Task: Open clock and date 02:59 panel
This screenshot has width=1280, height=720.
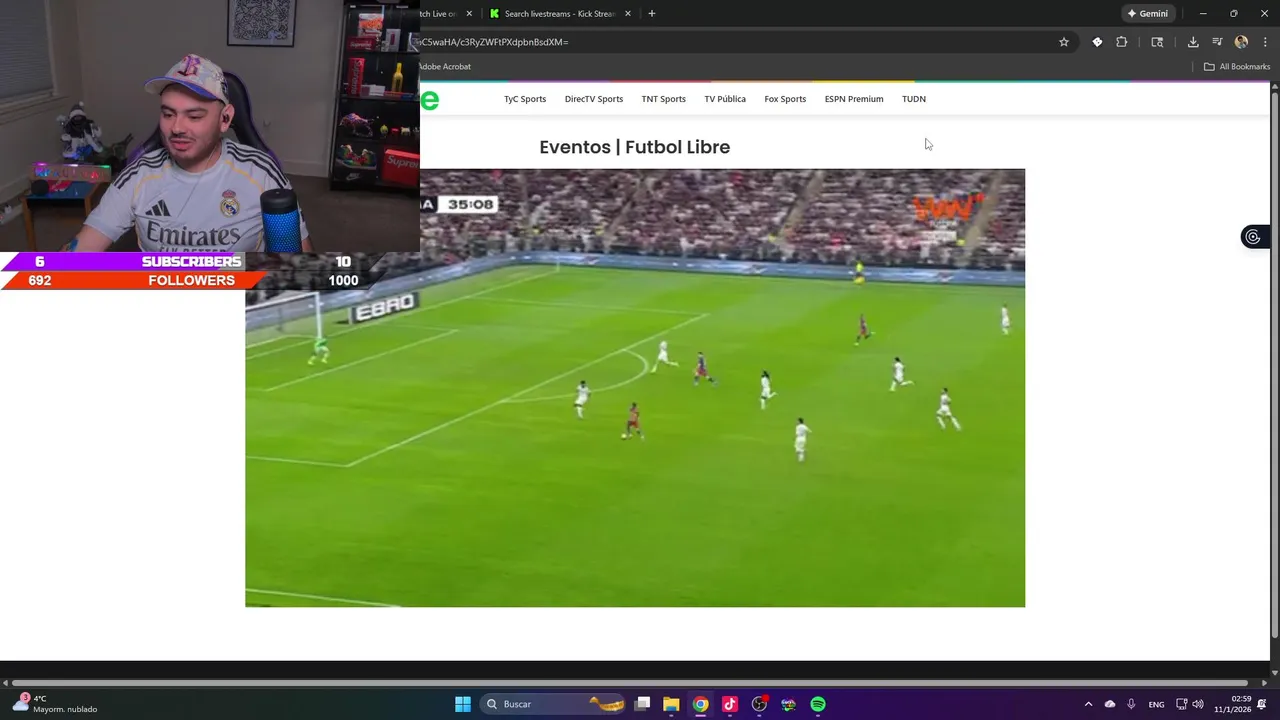Action: 1233,704
